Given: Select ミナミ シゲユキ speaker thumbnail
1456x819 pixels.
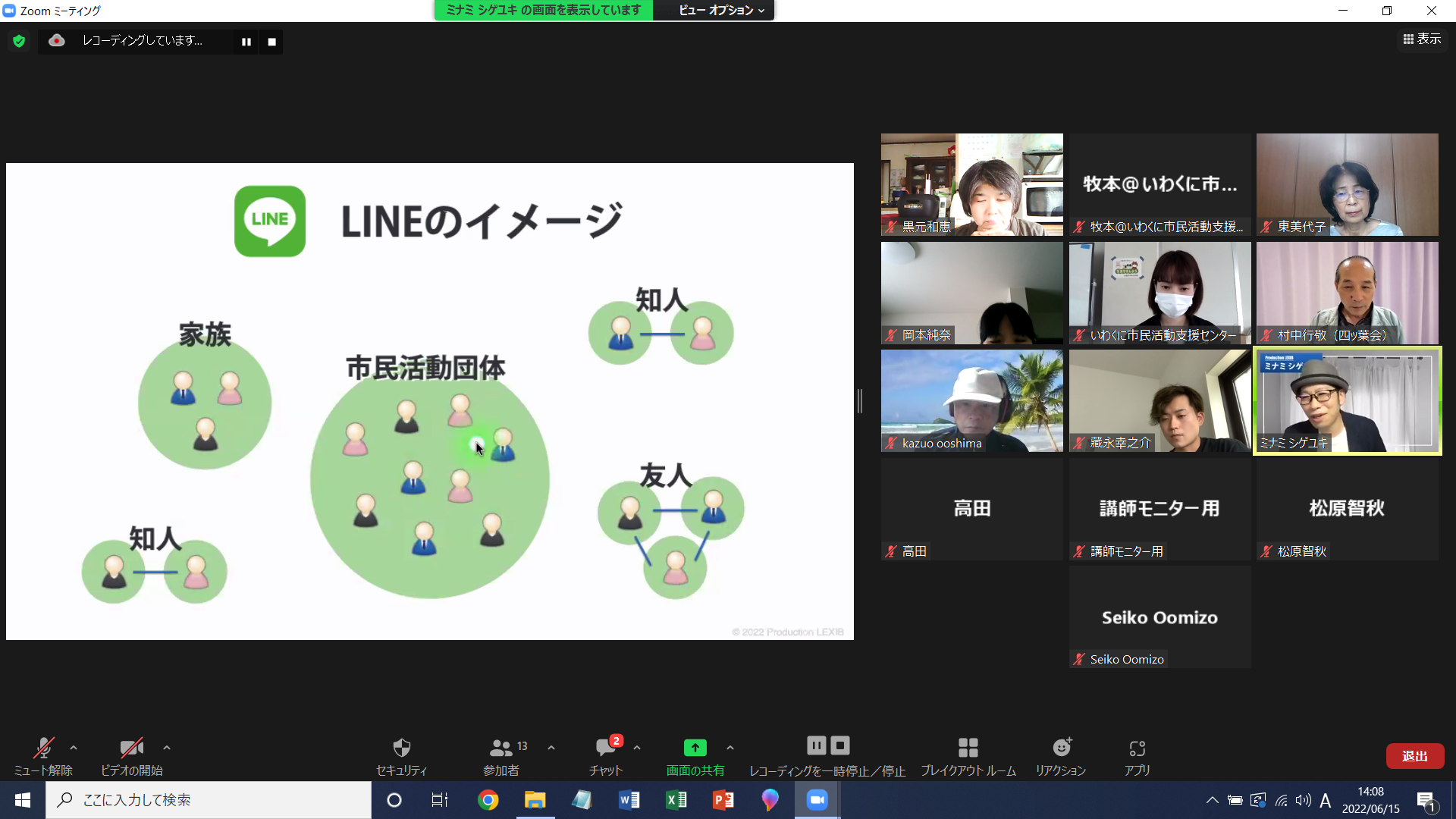Looking at the screenshot, I should click(x=1347, y=401).
